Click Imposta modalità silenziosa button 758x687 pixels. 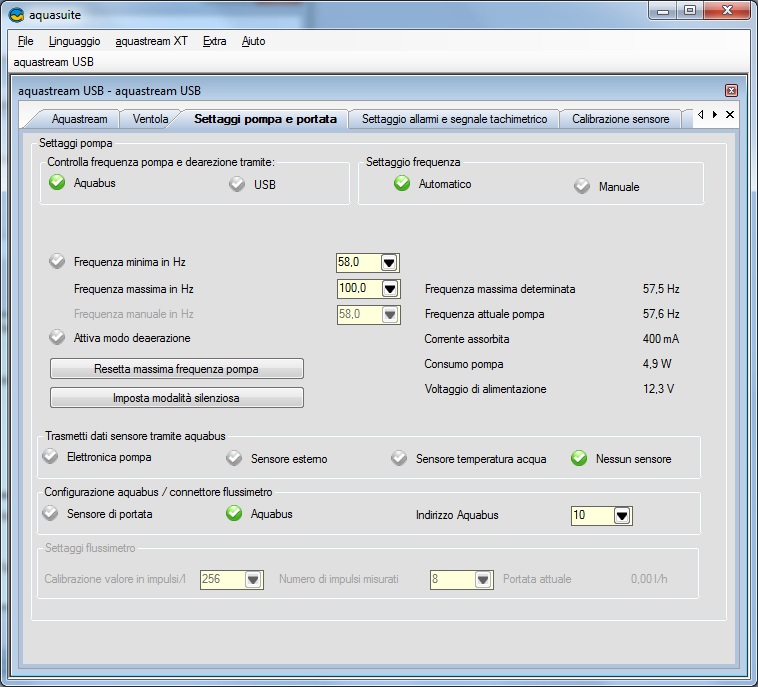[176, 397]
